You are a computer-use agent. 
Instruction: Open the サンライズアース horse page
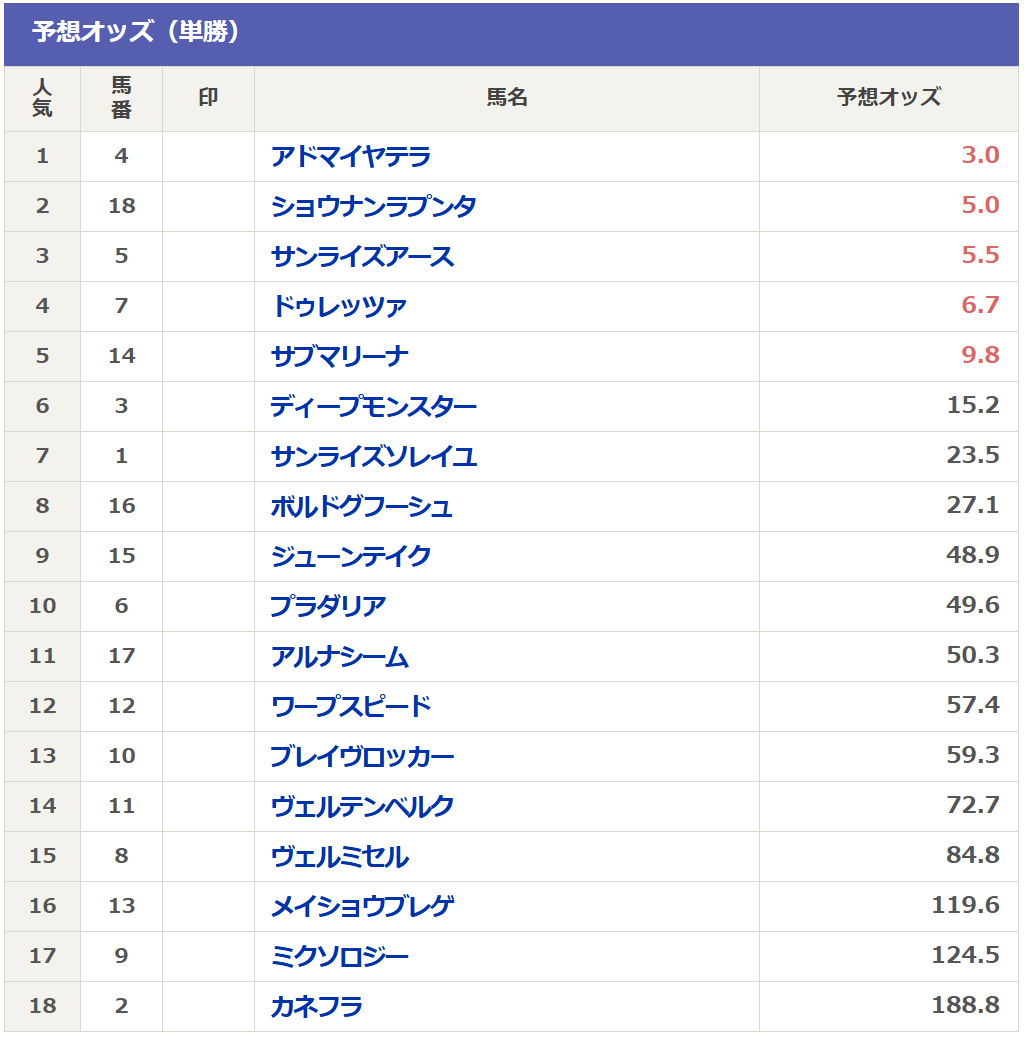point(362,257)
